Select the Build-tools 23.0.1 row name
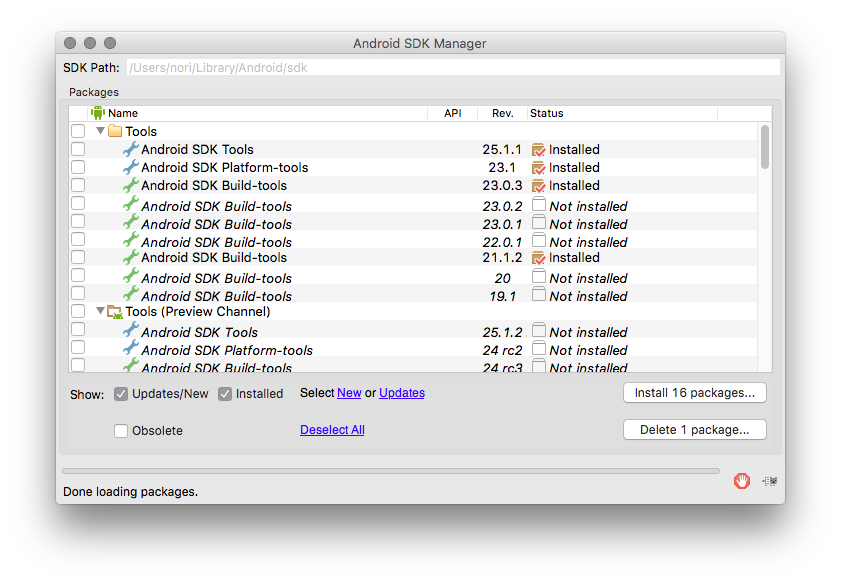841x584 pixels. [x=216, y=224]
